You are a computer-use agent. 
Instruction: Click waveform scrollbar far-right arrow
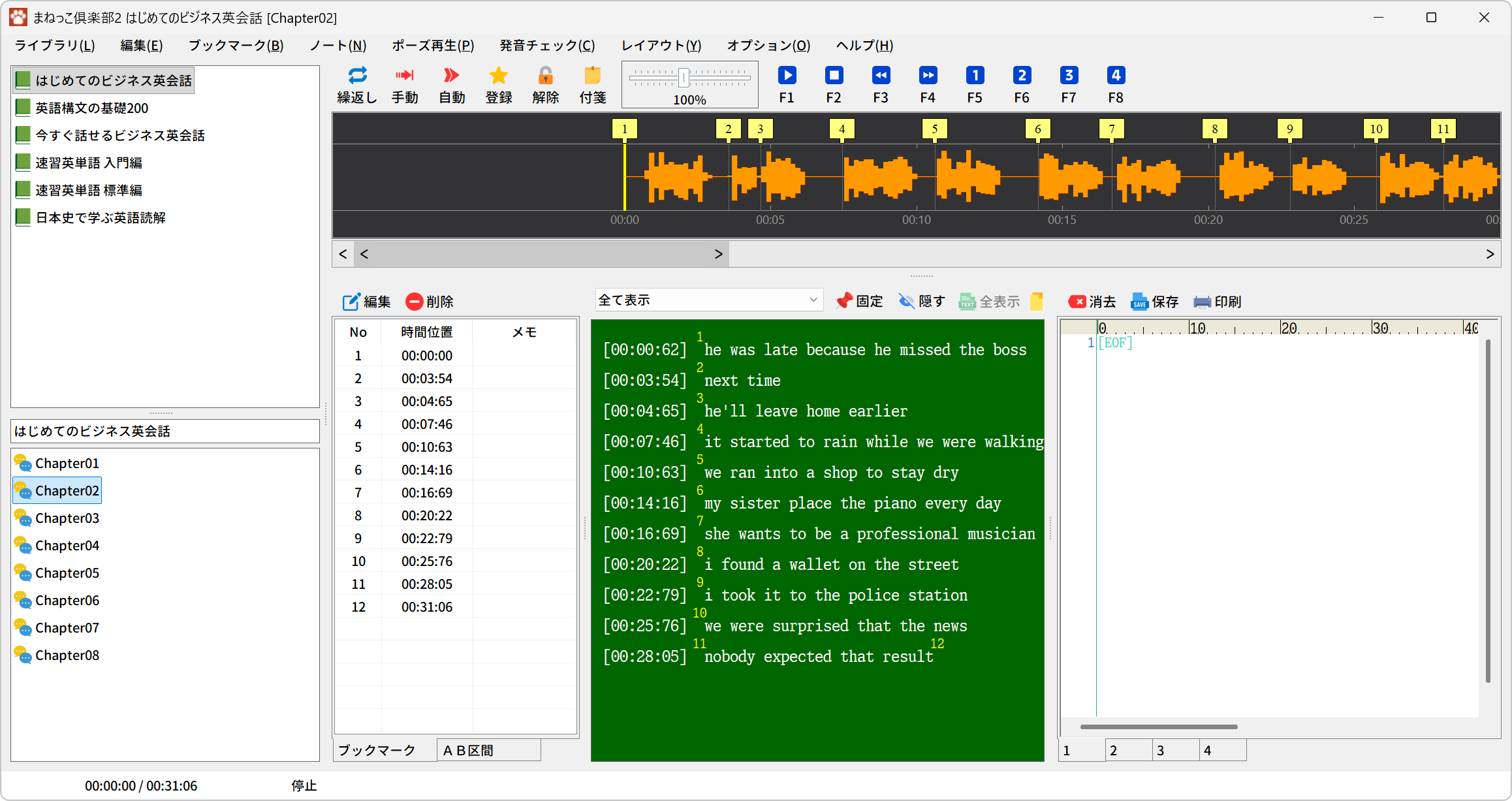click(x=1490, y=254)
